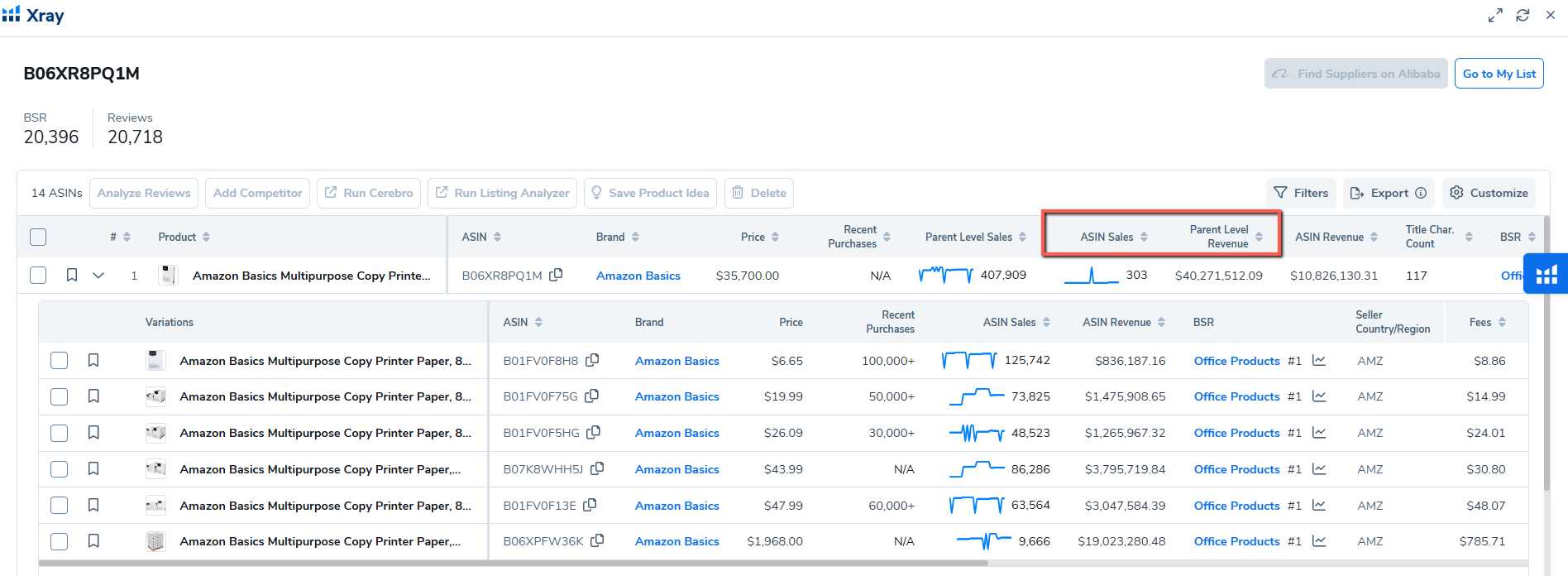This screenshot has height=576, width=1568.
Task: Copy ASIN B01FV0F8H8 icon
Action: click(592, 360)
